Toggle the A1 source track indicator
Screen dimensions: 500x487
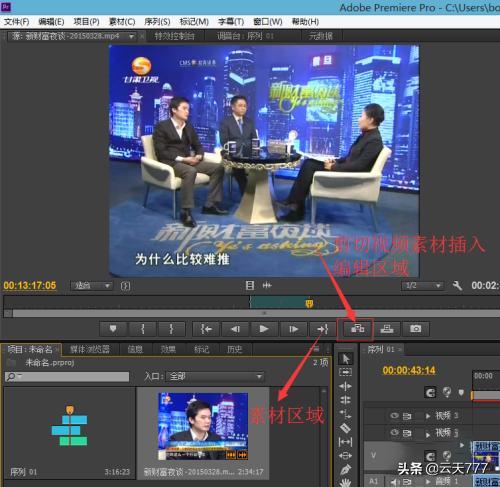point(373,481)
